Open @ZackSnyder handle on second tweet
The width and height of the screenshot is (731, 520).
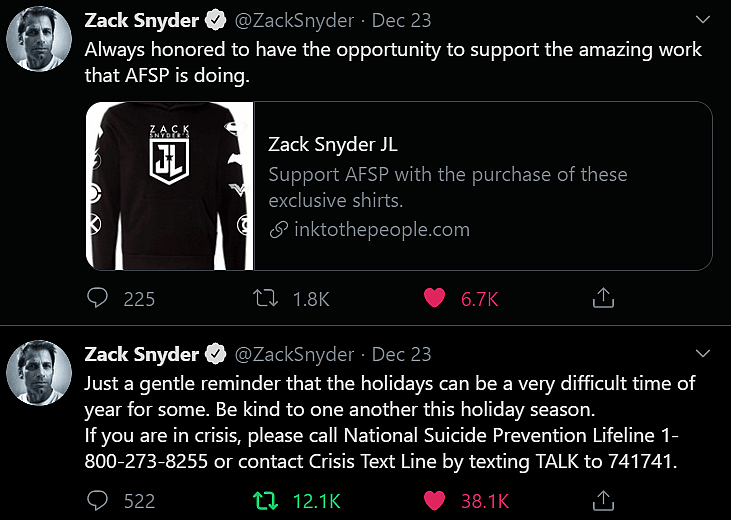(x=294, y=354)
